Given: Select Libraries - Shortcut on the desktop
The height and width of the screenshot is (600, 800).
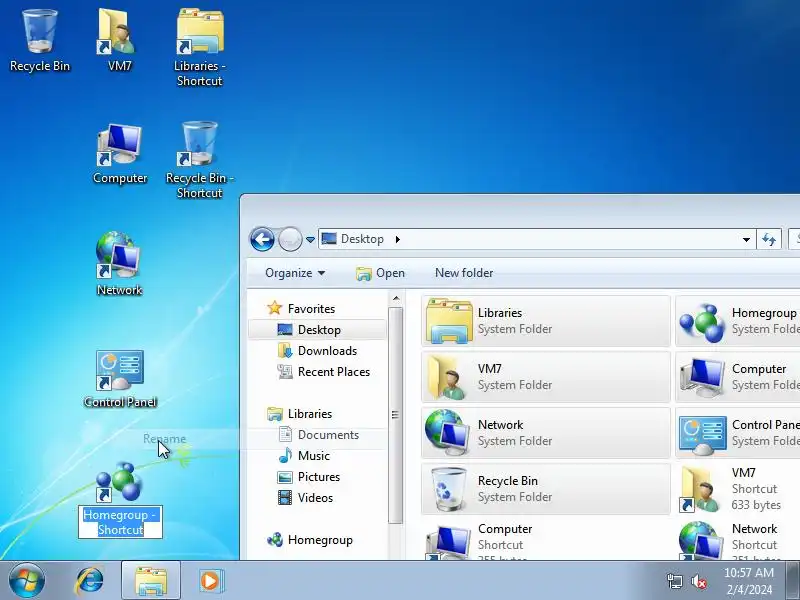Looking at the screenshot, I should [199, 47].
